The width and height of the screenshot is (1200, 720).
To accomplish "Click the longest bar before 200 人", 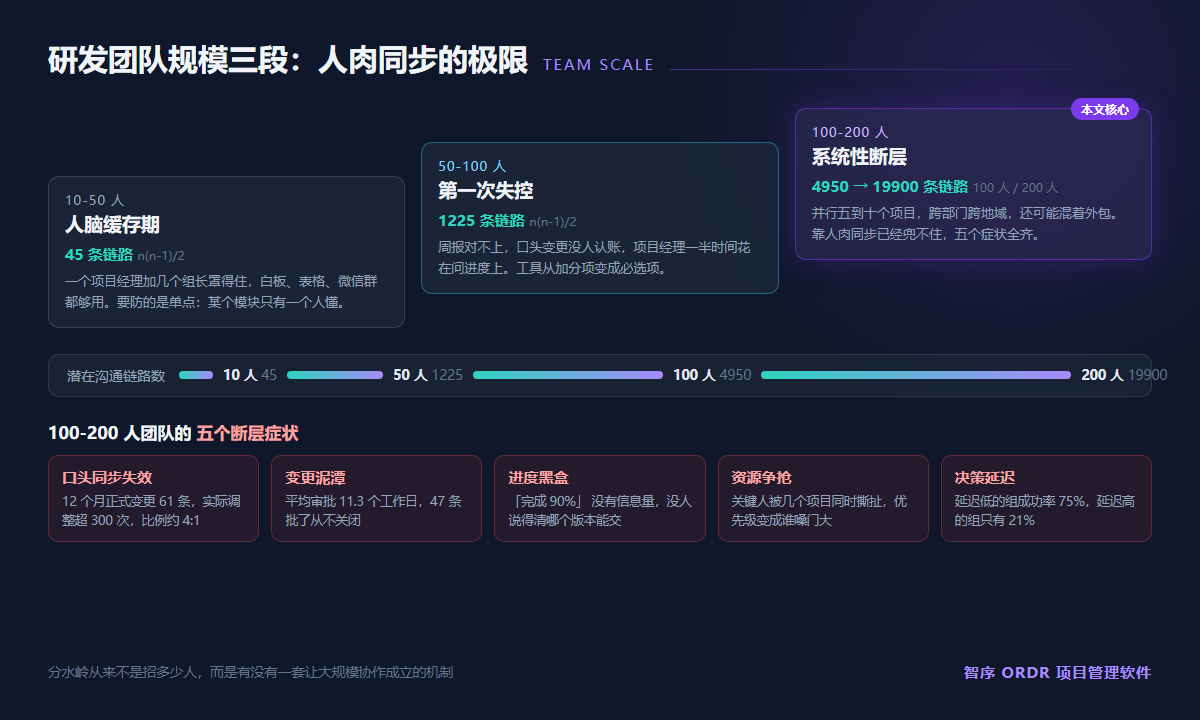I will pyautogui.click(x=916, y=375).
